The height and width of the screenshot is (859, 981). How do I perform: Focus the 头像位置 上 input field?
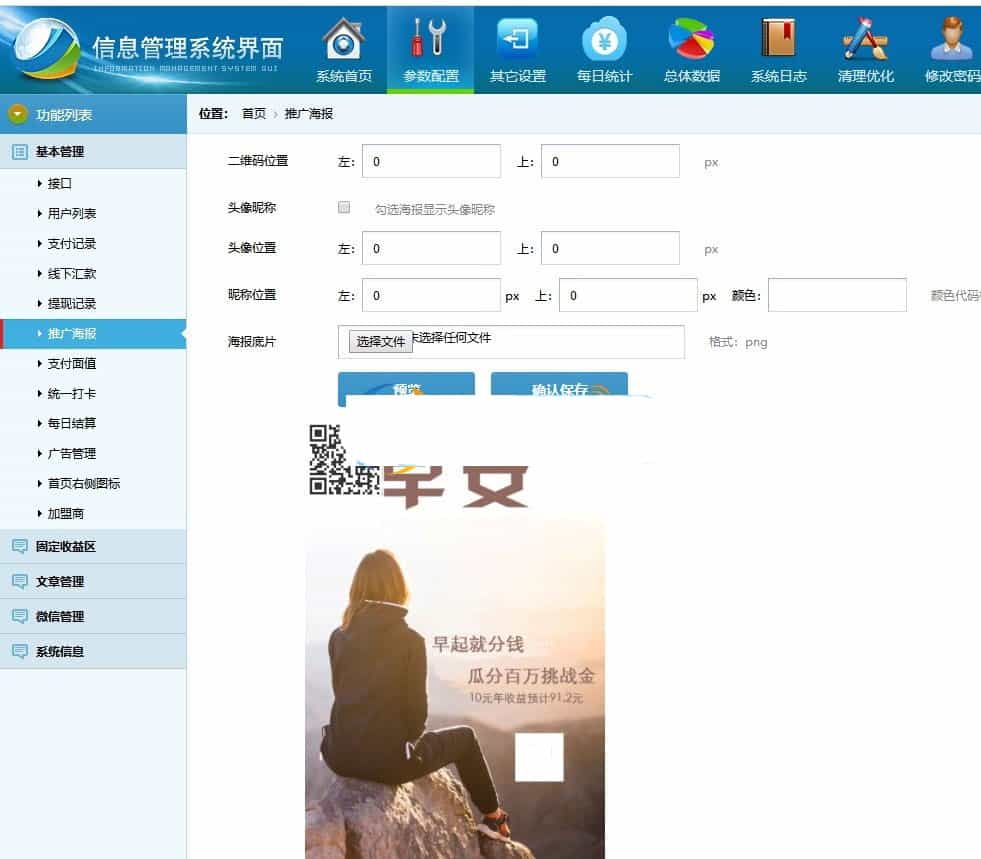coord(610,248)
